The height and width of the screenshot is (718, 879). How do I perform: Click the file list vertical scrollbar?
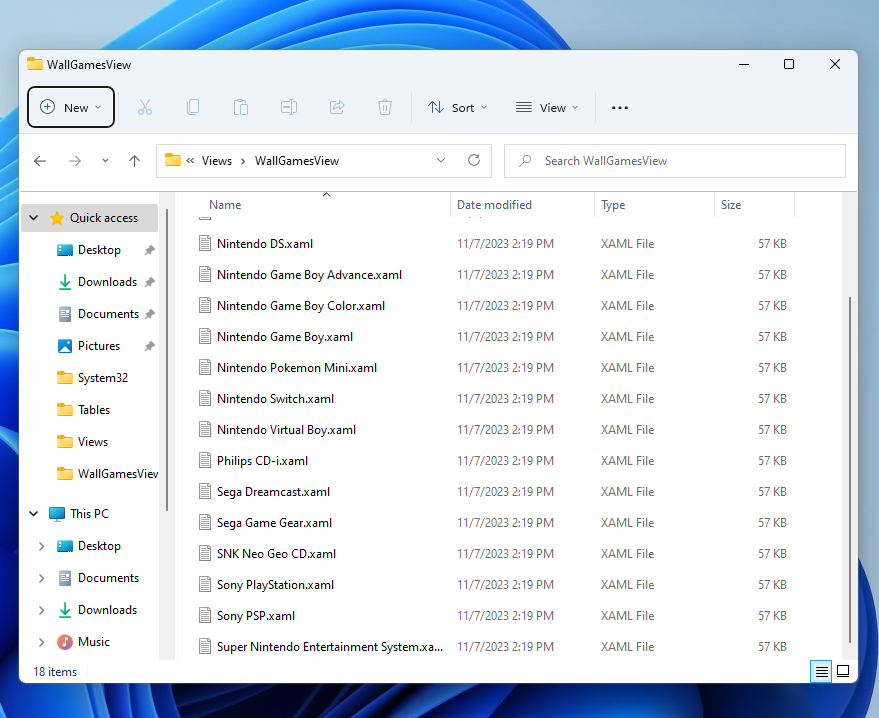tap(850, 470)
